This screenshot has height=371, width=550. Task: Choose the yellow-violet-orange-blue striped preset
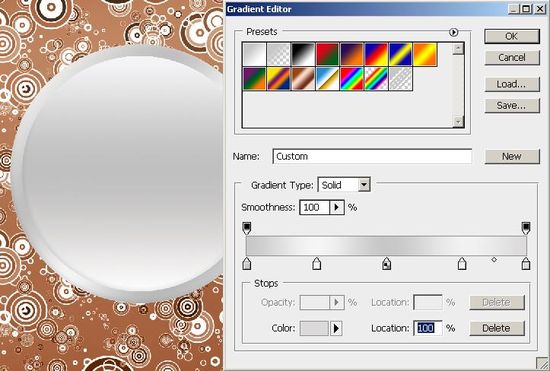279,79
